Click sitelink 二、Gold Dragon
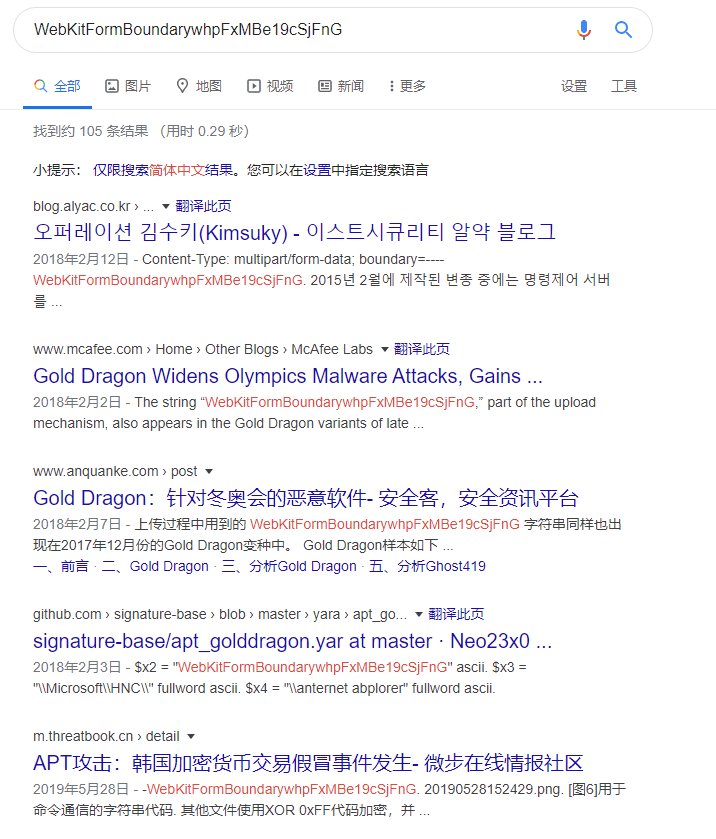 tap(155, 566)
